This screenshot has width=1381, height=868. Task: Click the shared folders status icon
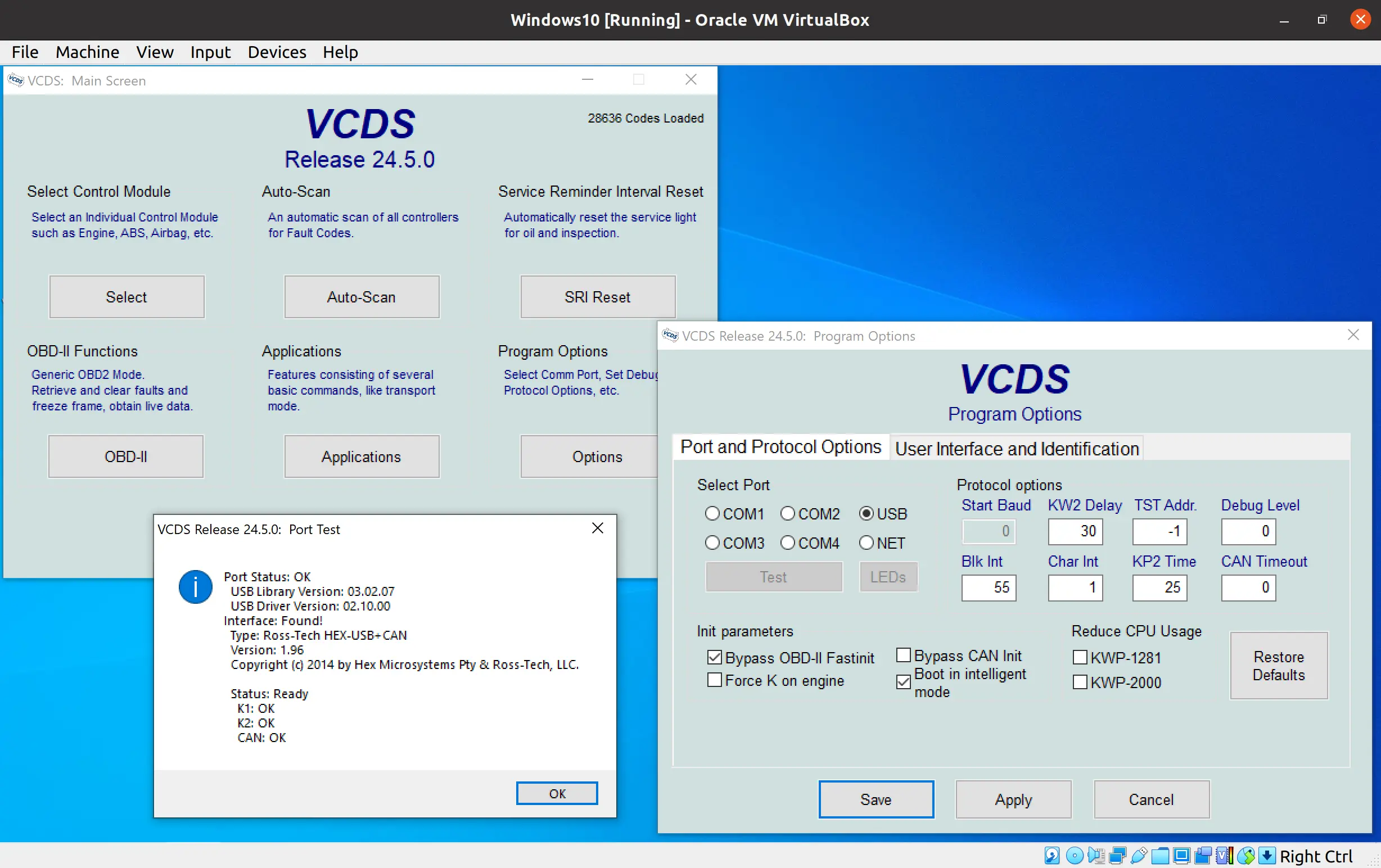1160,856
